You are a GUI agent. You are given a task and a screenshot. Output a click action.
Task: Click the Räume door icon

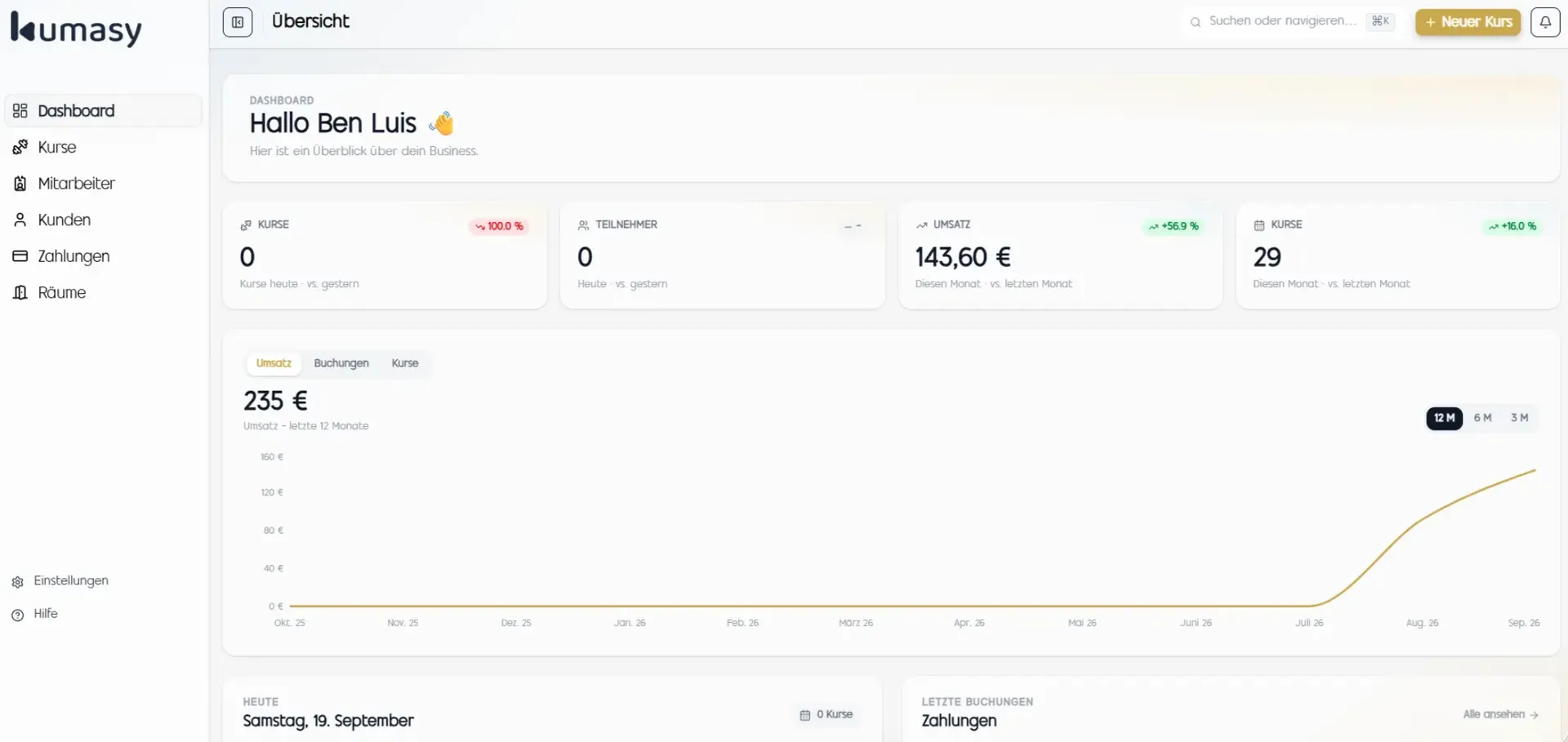(x=20, y=292)
